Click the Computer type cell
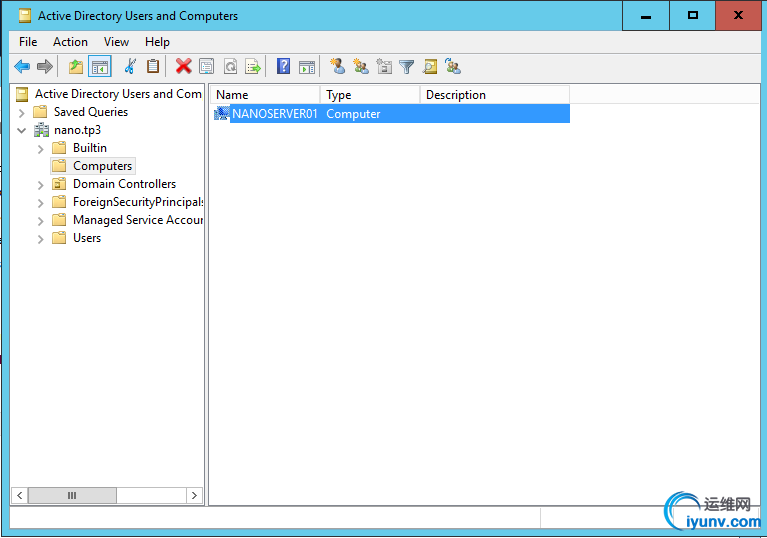 353,113
